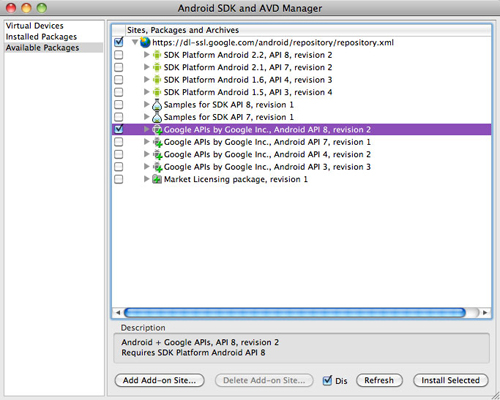
Task: Click the flask icon for Samples for SDK API 8
Action: 157,105
